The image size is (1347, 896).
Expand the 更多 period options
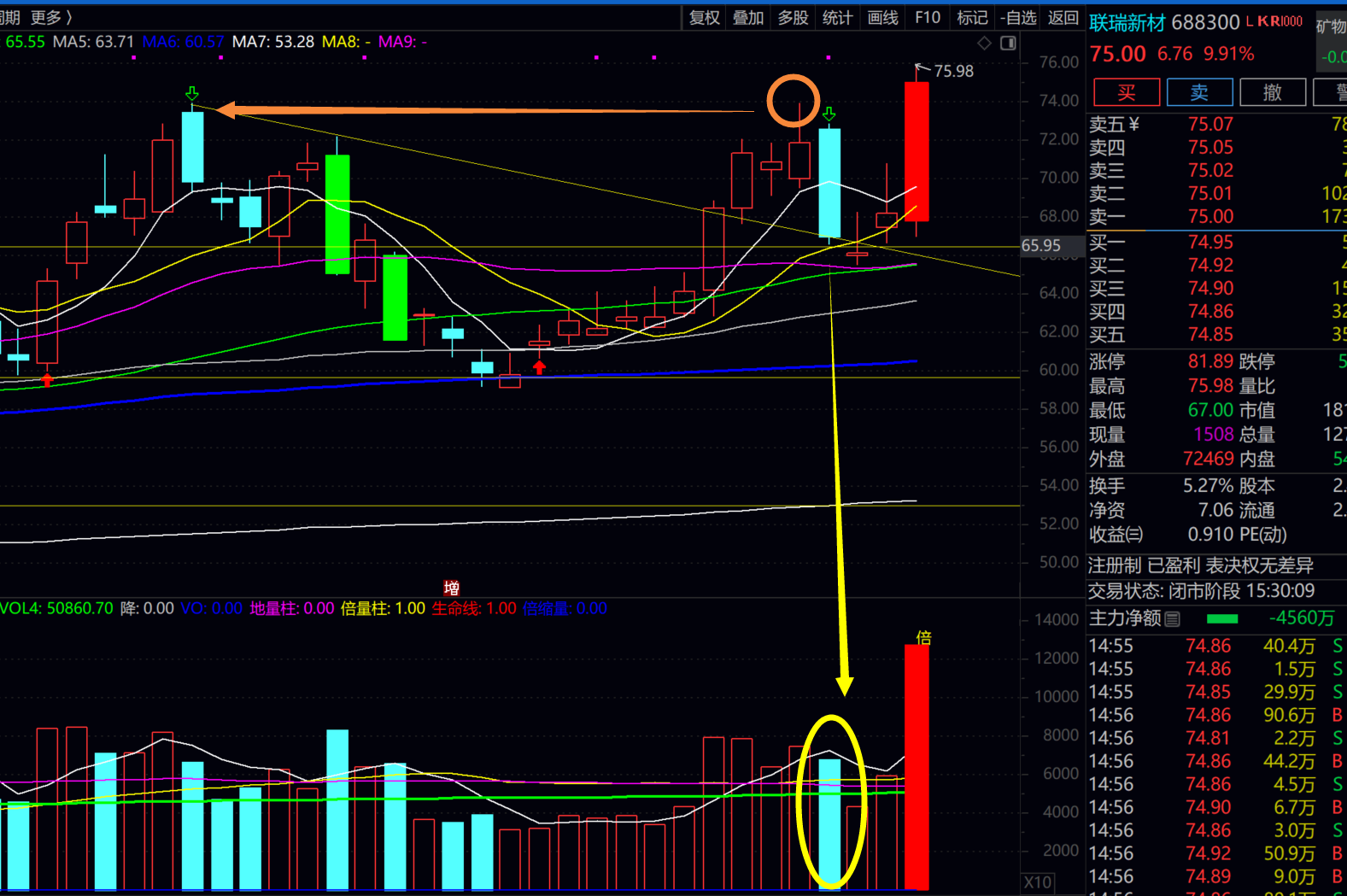tap(51, 17)
